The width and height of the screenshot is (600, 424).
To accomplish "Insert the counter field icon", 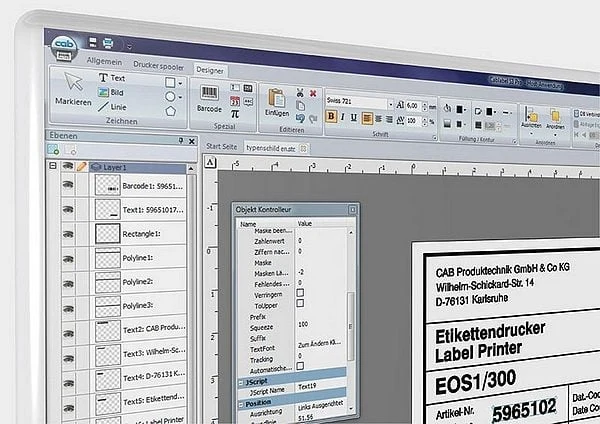I will [235, 88].
